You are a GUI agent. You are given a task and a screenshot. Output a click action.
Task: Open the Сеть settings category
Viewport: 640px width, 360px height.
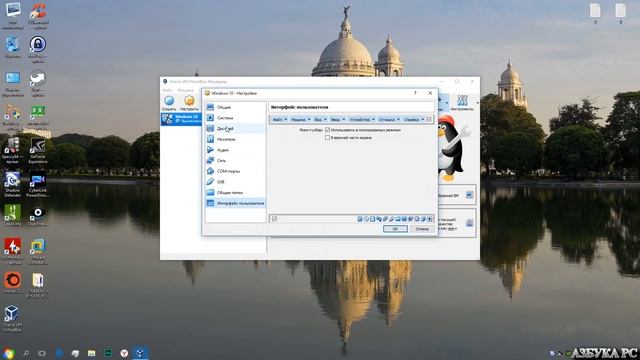[x=235, y=160]
